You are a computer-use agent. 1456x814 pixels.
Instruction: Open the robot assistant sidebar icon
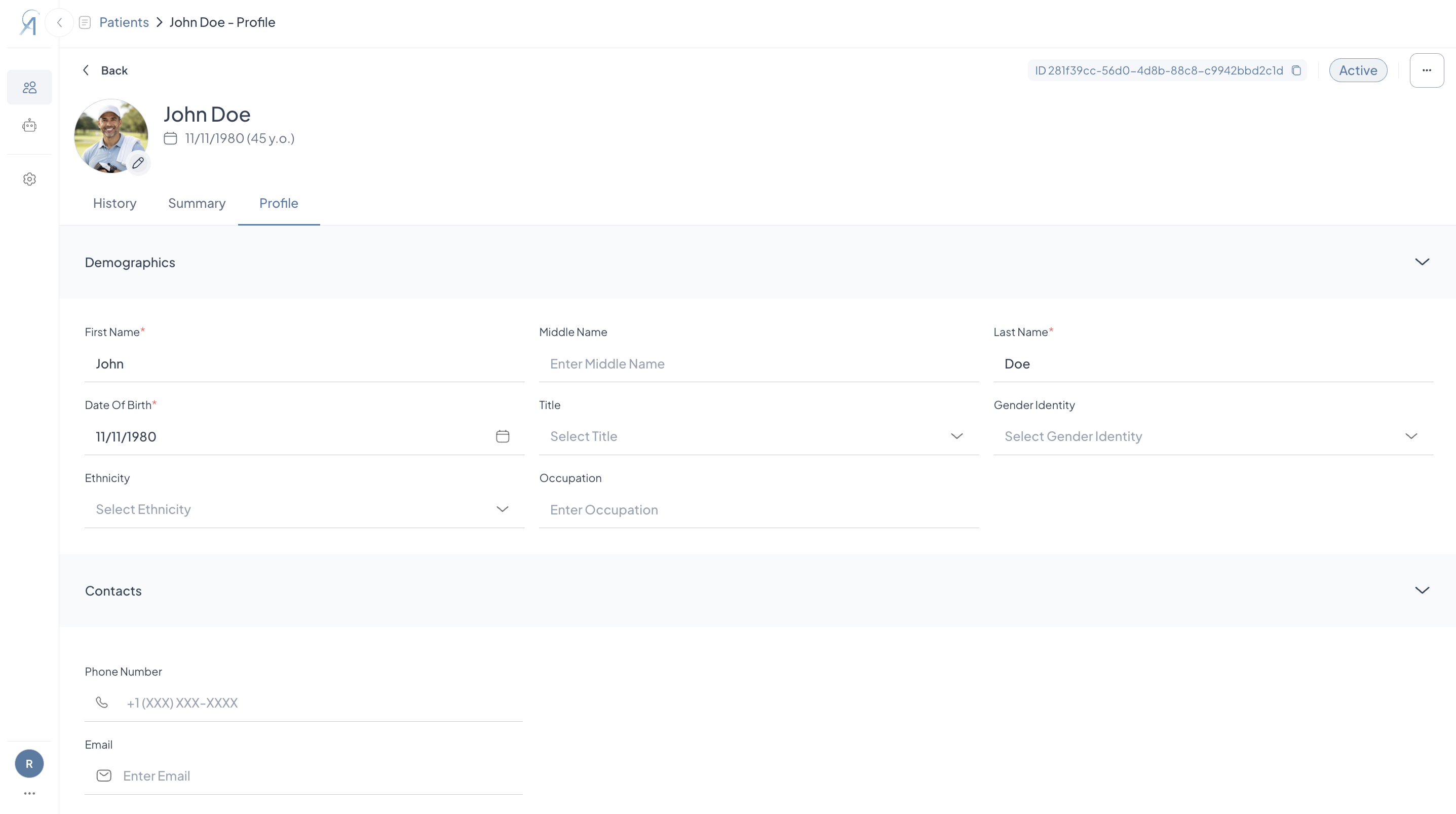pyautogui.click(x=29, y=126)
